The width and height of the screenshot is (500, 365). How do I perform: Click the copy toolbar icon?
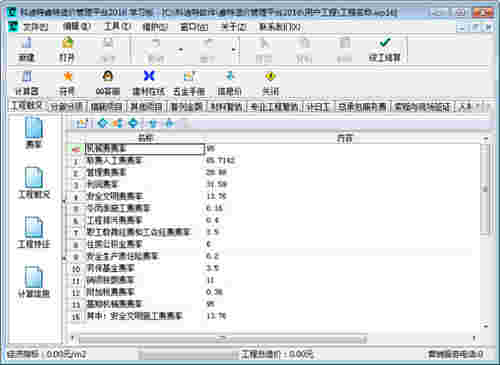click(304, 49)
